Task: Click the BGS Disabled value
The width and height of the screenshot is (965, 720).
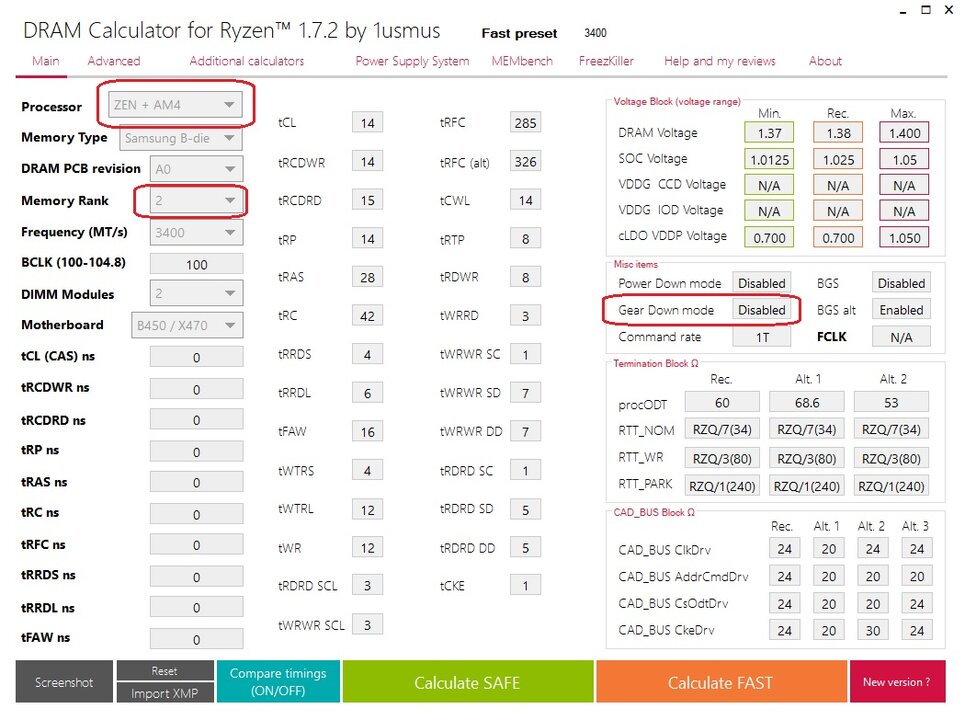Action: [x=901, y=283]
